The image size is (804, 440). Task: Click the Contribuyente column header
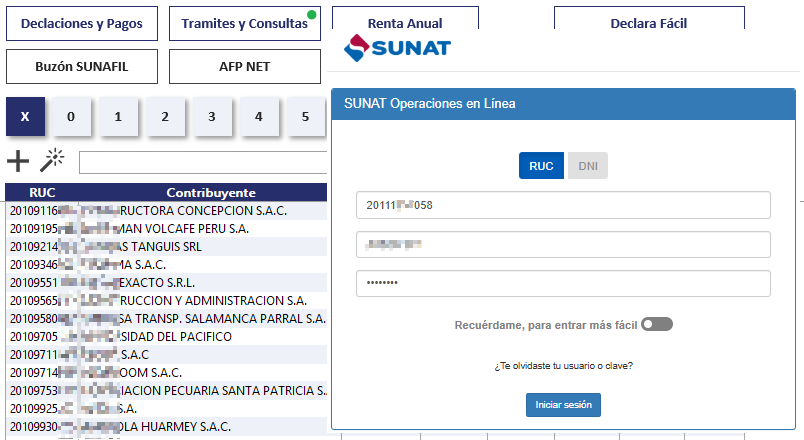tap(211, 192)
